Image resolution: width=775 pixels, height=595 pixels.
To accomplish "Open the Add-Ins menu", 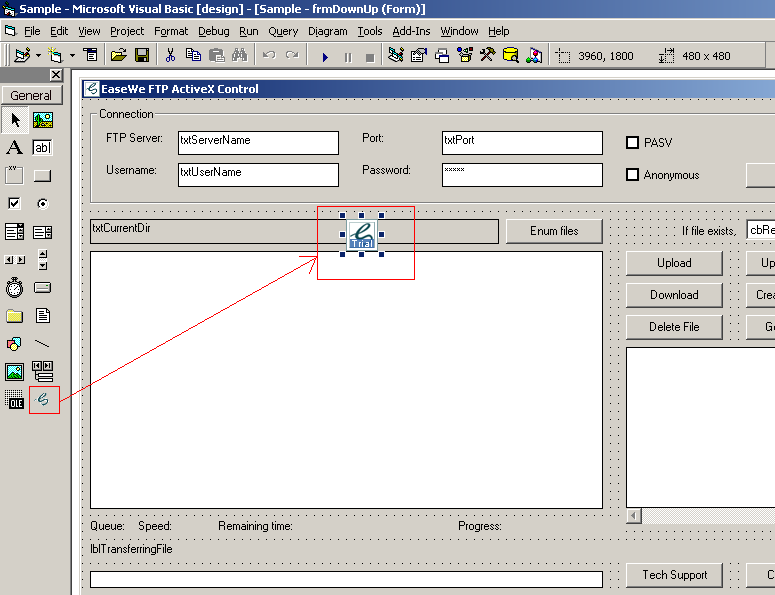I will [411, 31].
